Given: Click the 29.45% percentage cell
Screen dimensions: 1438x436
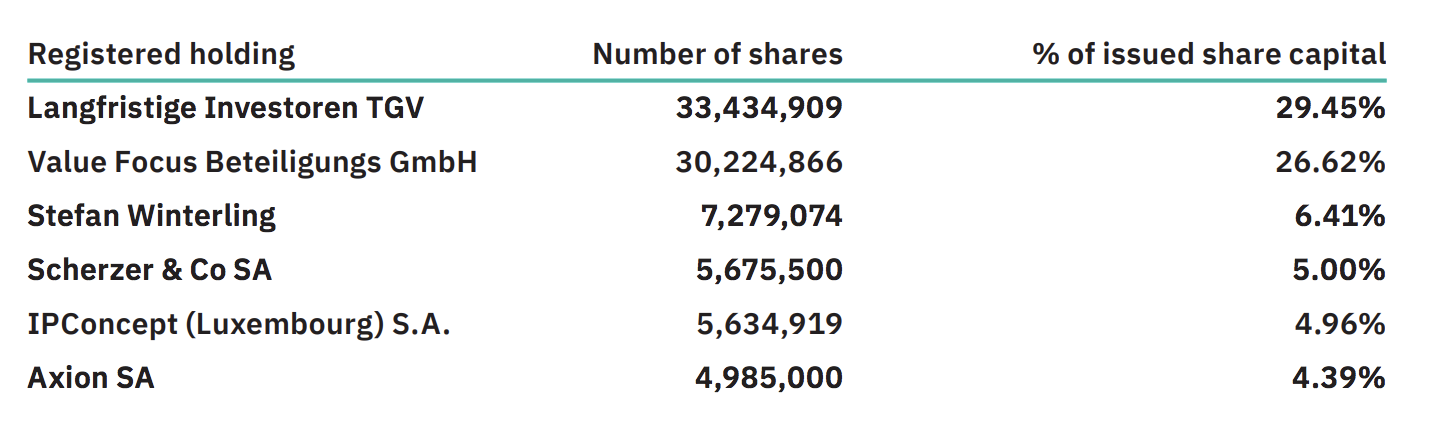Looking at the screenshot, I should pyautogui.click(x=1330, y=109).
